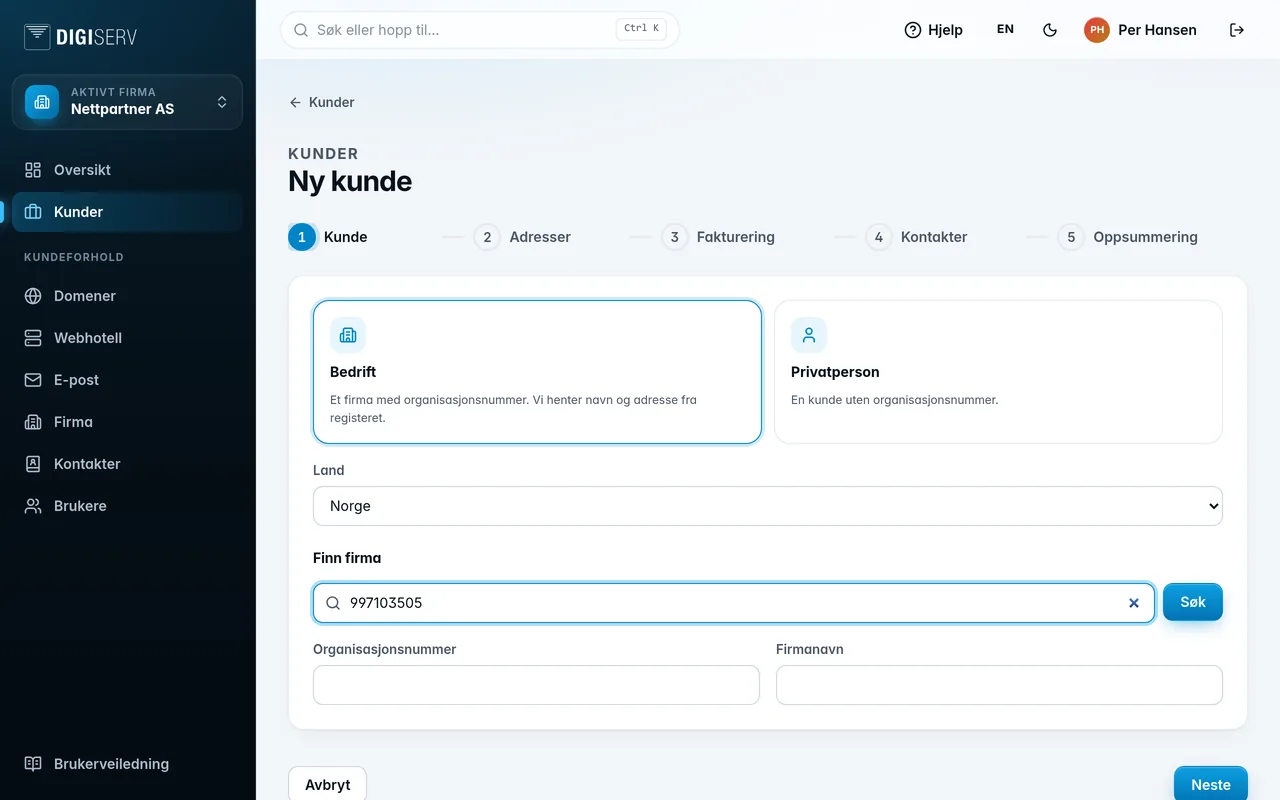This screenshot has height=800, width=1280.
Task: Go to step 5 Oppsummering
Action: (1127, 237)
